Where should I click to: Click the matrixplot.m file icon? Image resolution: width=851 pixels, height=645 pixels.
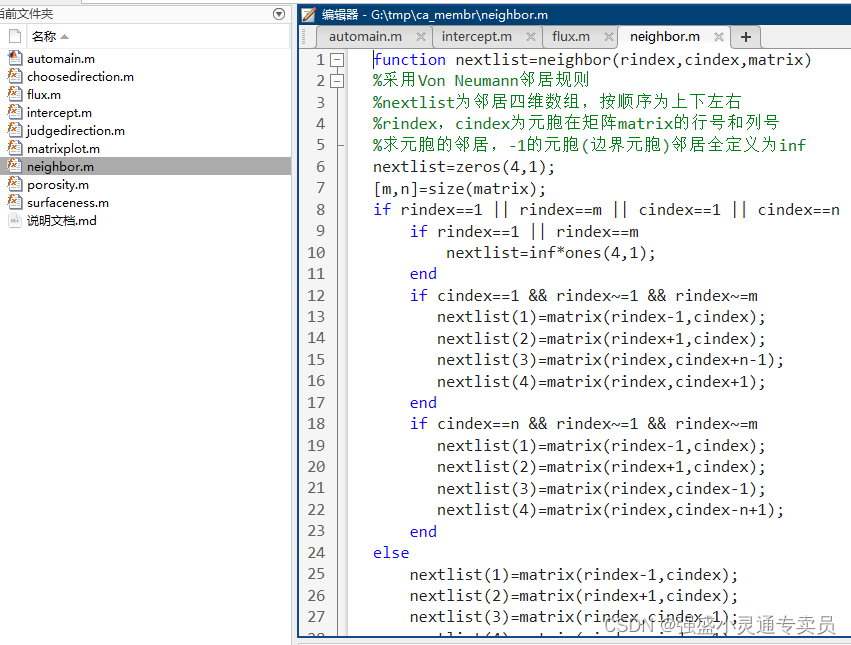coord(15,147)
